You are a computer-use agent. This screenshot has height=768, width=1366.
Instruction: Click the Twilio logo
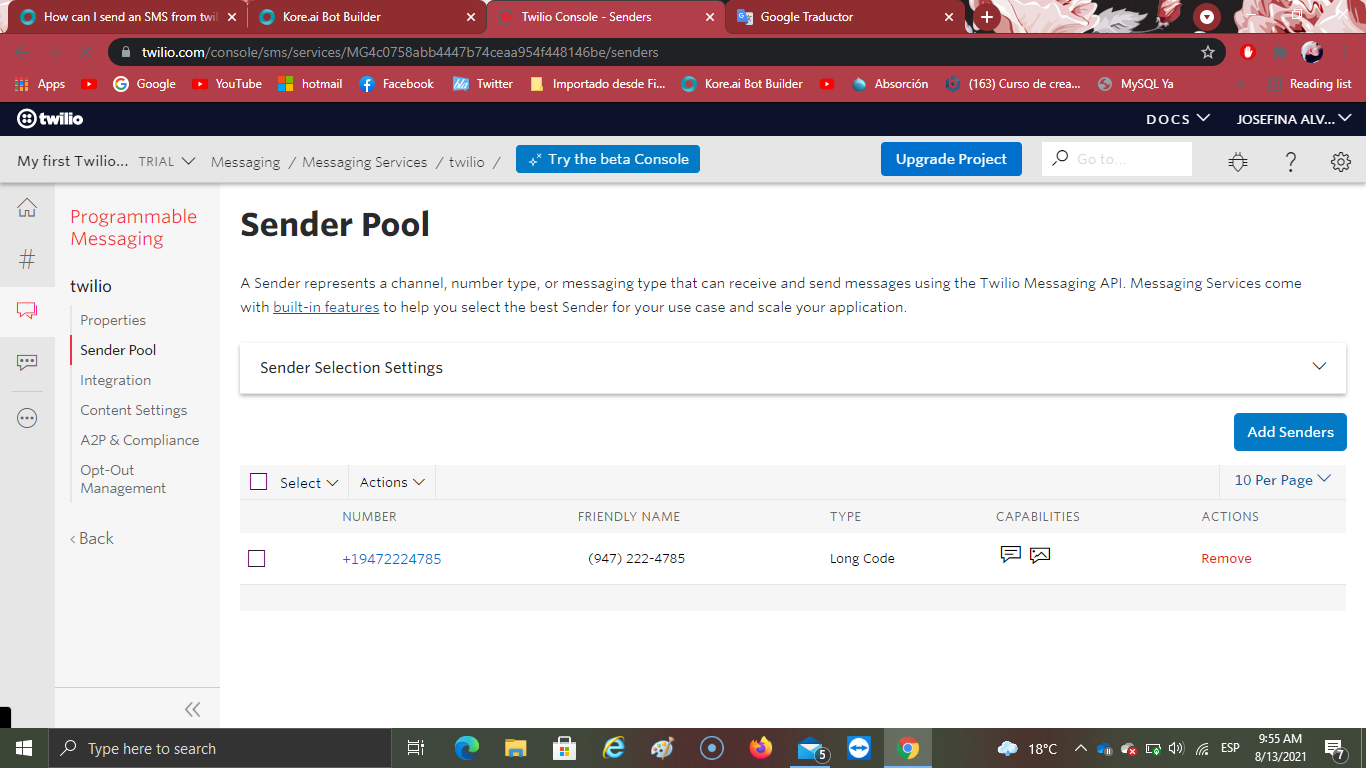click(50, 119)
